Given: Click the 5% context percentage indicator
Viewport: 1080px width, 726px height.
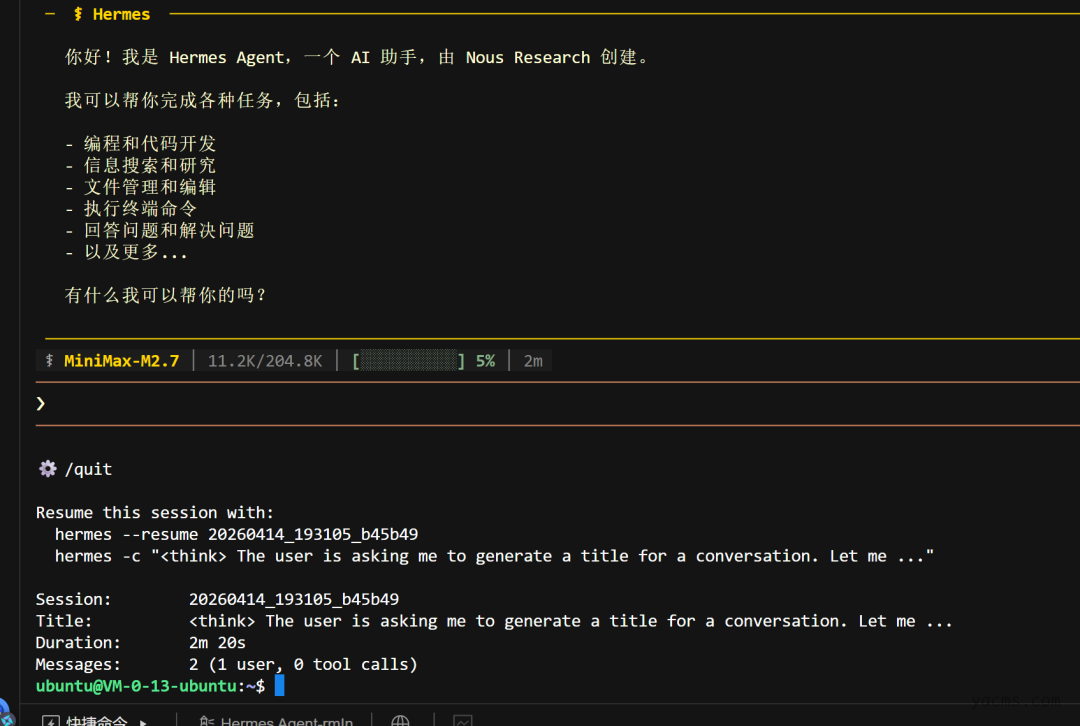Looking at the screenshot, I should pyautogui.click(x=485, y=361).
